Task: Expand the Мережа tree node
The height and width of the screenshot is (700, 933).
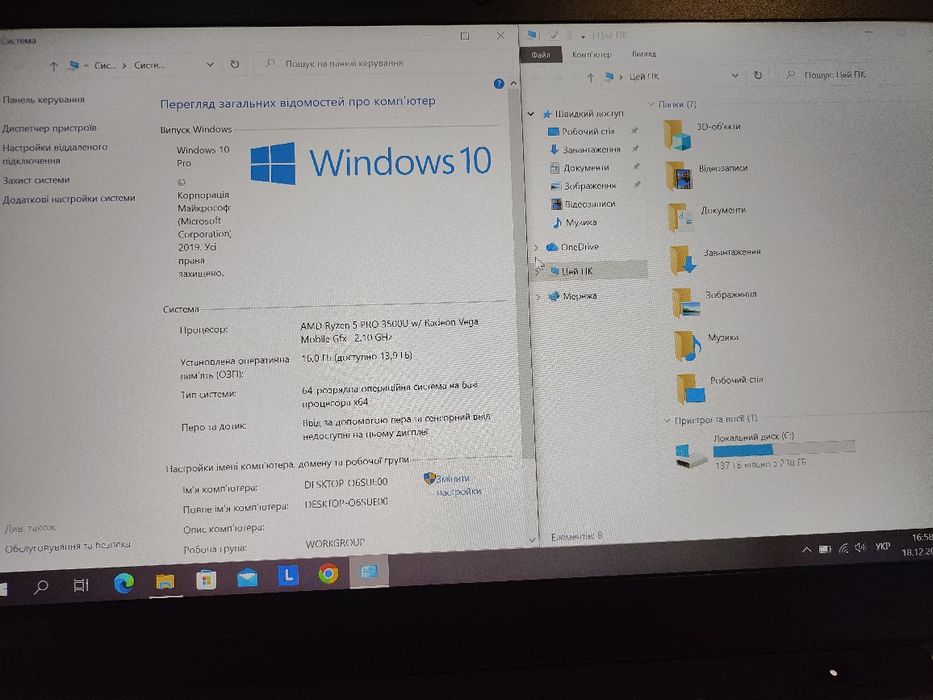Action: click(538, 296)
